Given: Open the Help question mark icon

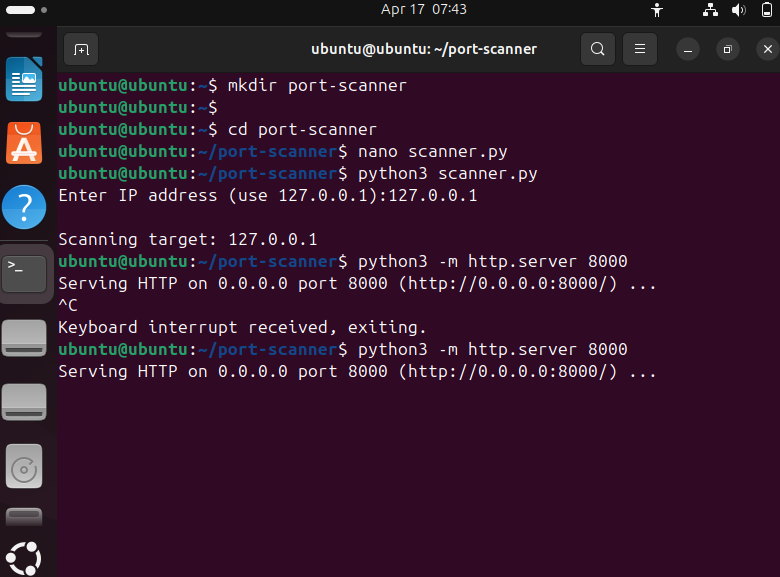Looking at the screenshot, I should click(25, 207).
